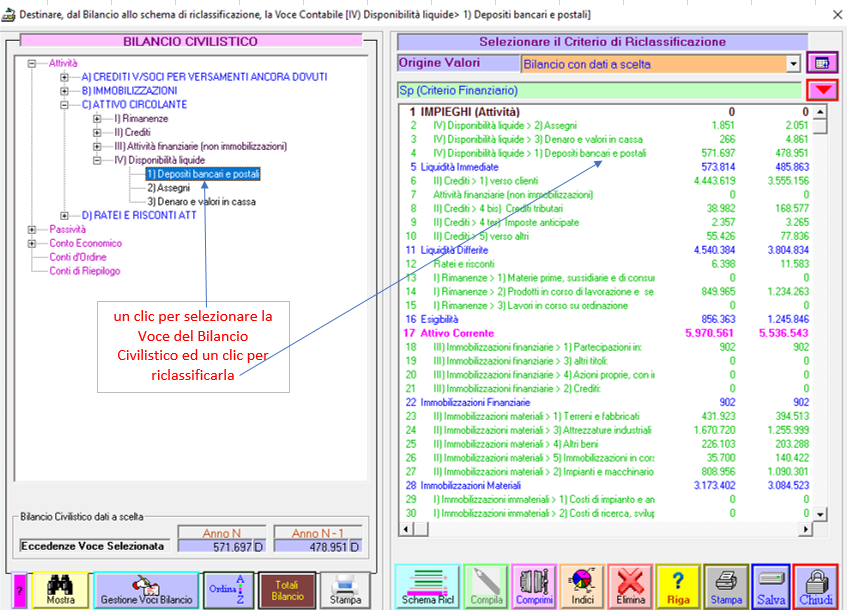The image size is (847, 610).
Task: Select row 4 Depositi bancari e postali
Action: (x=608, y=153)
